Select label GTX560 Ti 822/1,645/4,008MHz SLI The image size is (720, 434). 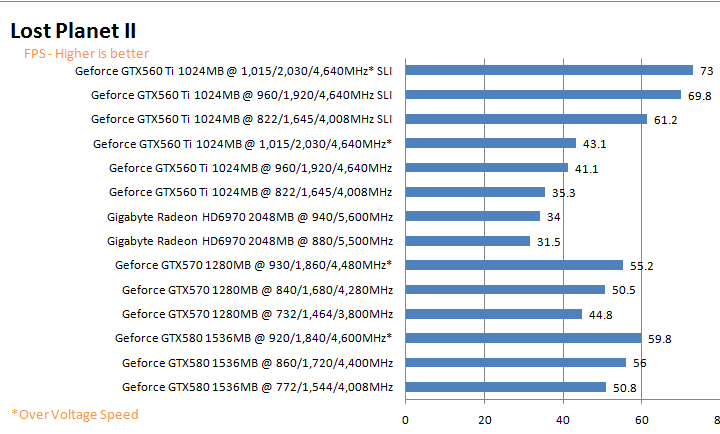[x=242, y=119]
